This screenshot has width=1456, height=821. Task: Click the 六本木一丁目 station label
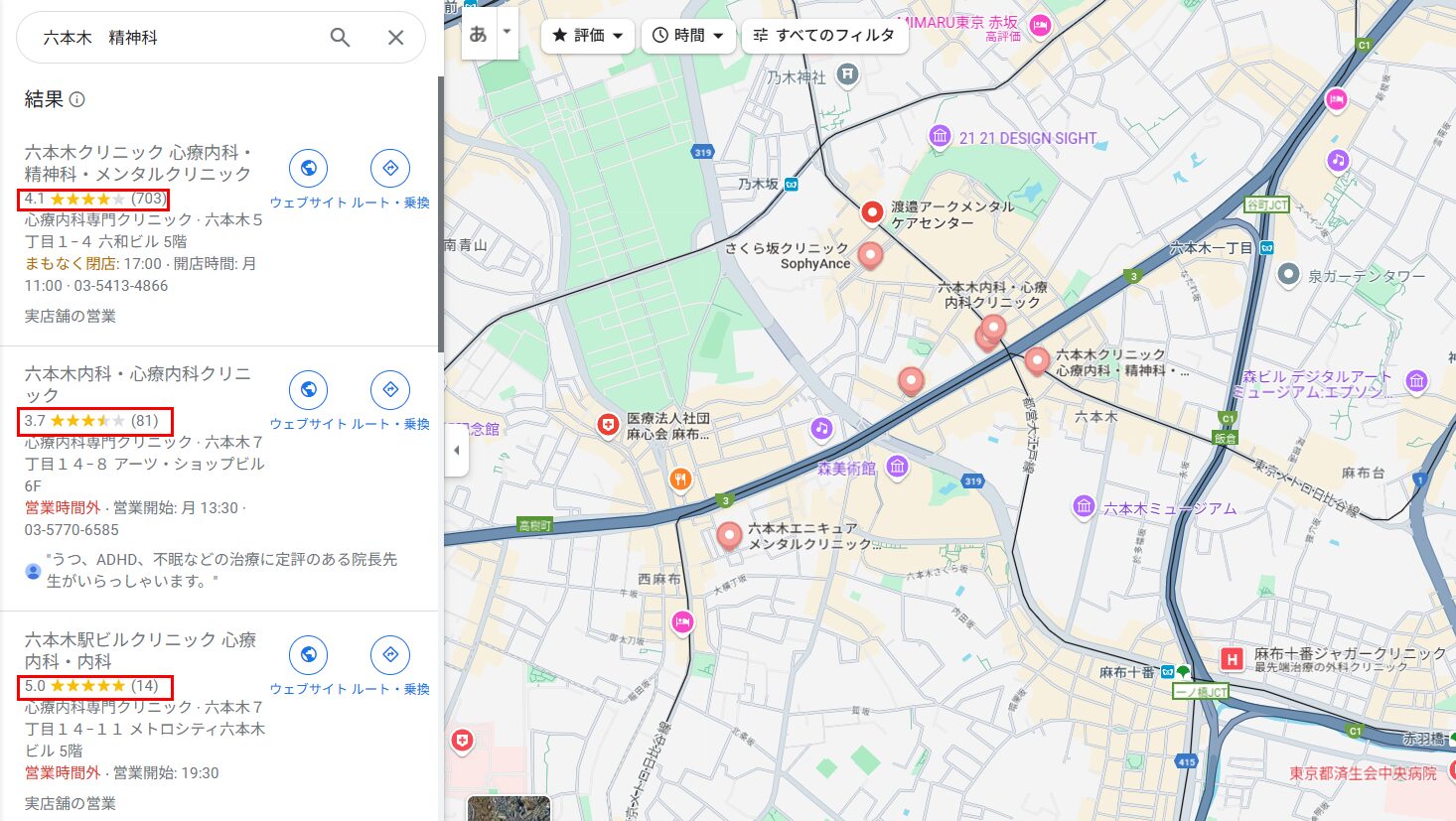coord(1212,248)
